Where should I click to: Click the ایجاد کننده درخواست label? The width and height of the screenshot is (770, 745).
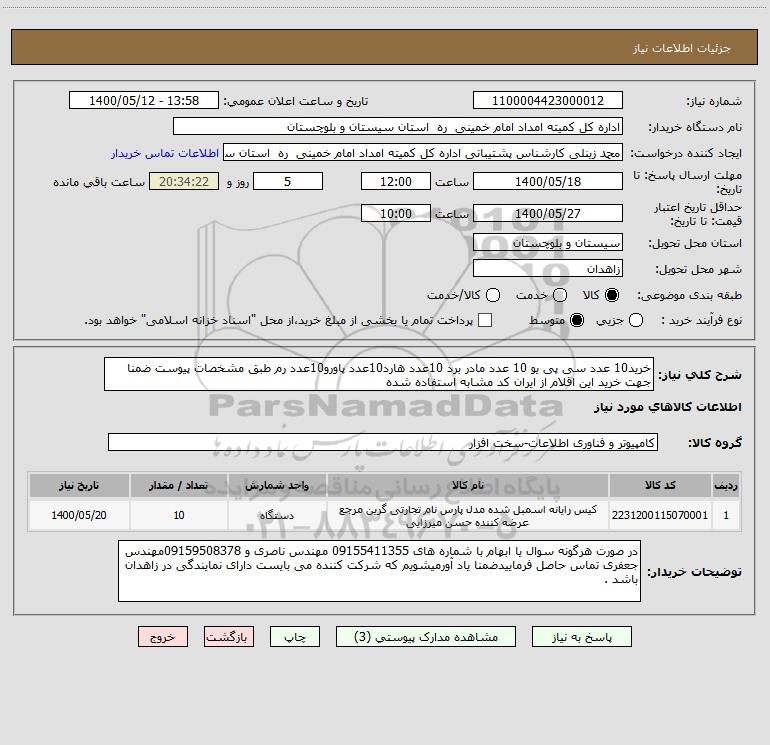pyautogui.click(x=686, y=154)
